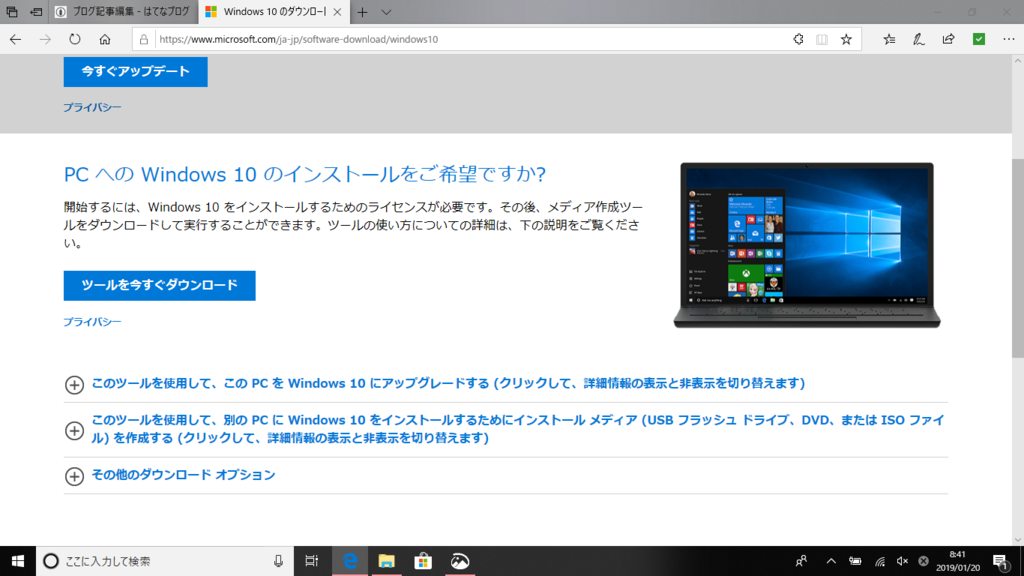
Task: Open Reading view book icon
Action: [x=822, y=39]
